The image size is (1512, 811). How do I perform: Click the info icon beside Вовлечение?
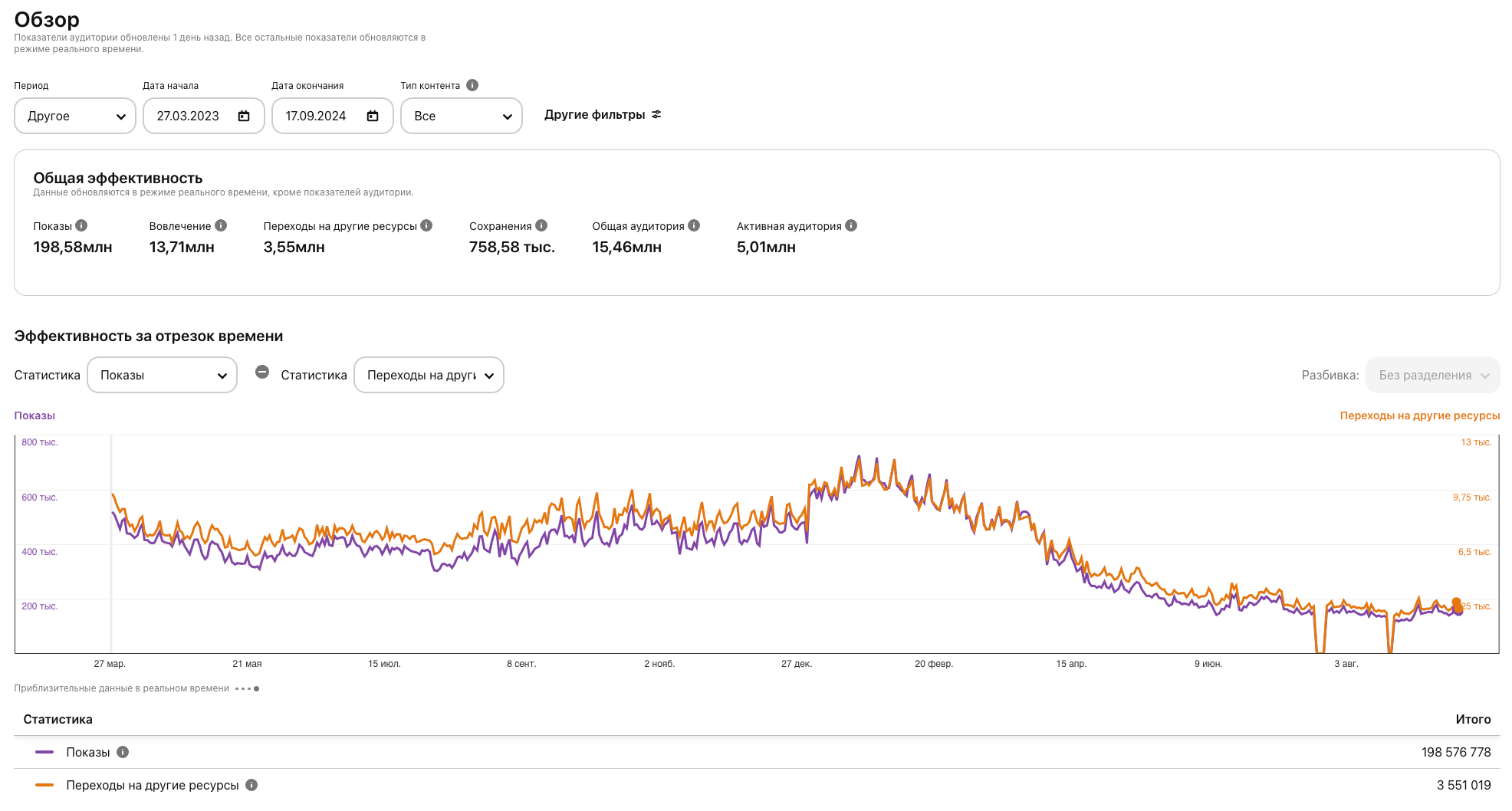(221, 225)
